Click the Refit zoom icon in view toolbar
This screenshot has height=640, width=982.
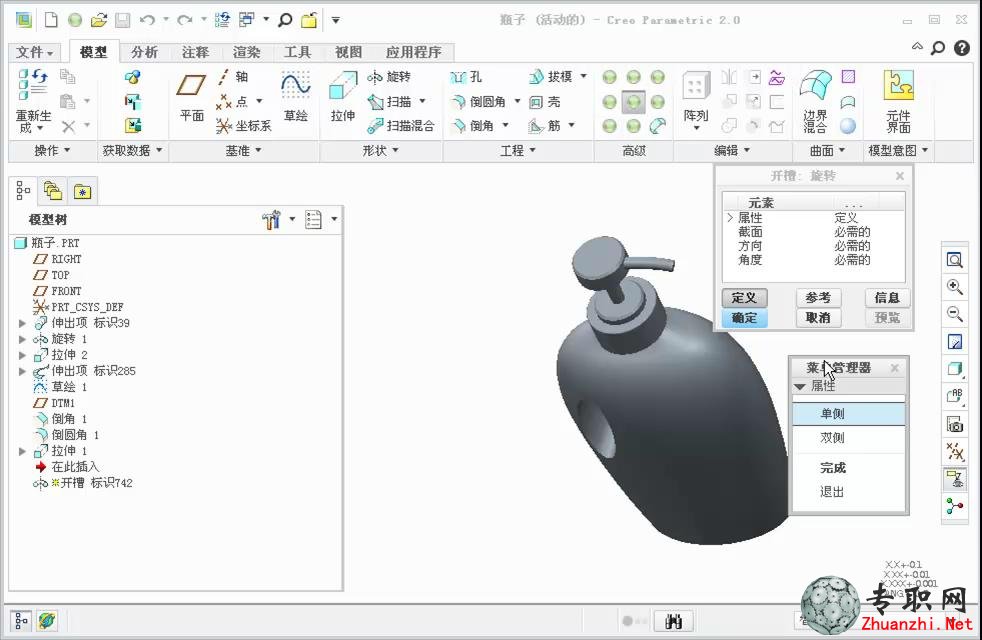pos(954,260)
